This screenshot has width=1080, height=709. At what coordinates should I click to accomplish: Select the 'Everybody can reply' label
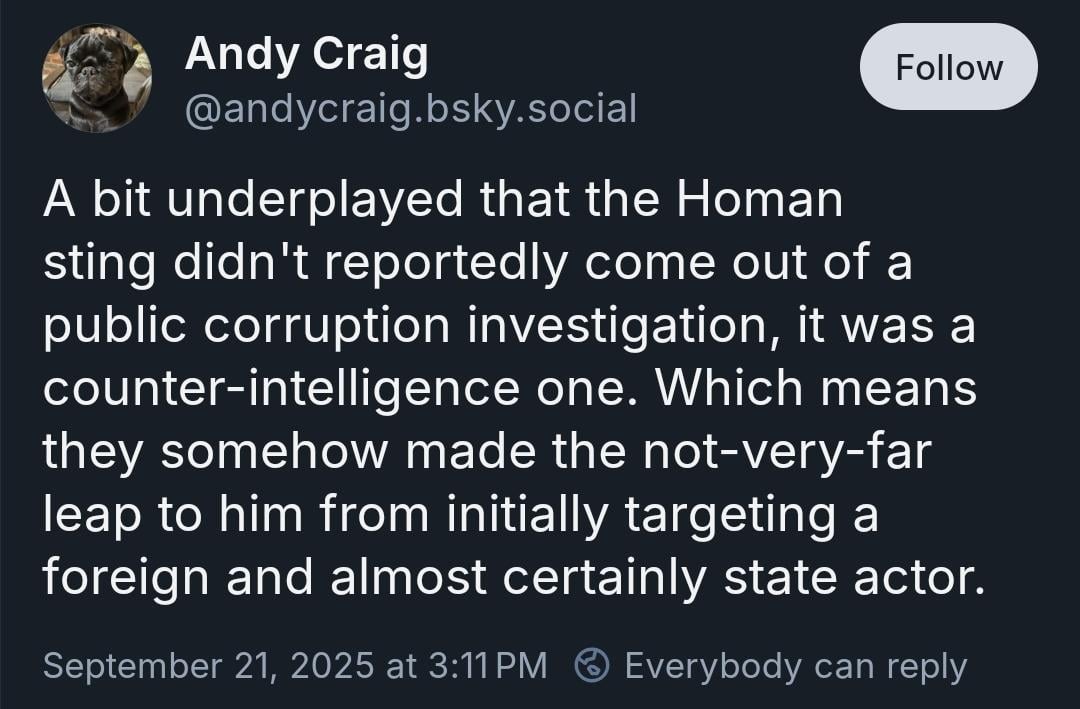[x=796, y=666]
